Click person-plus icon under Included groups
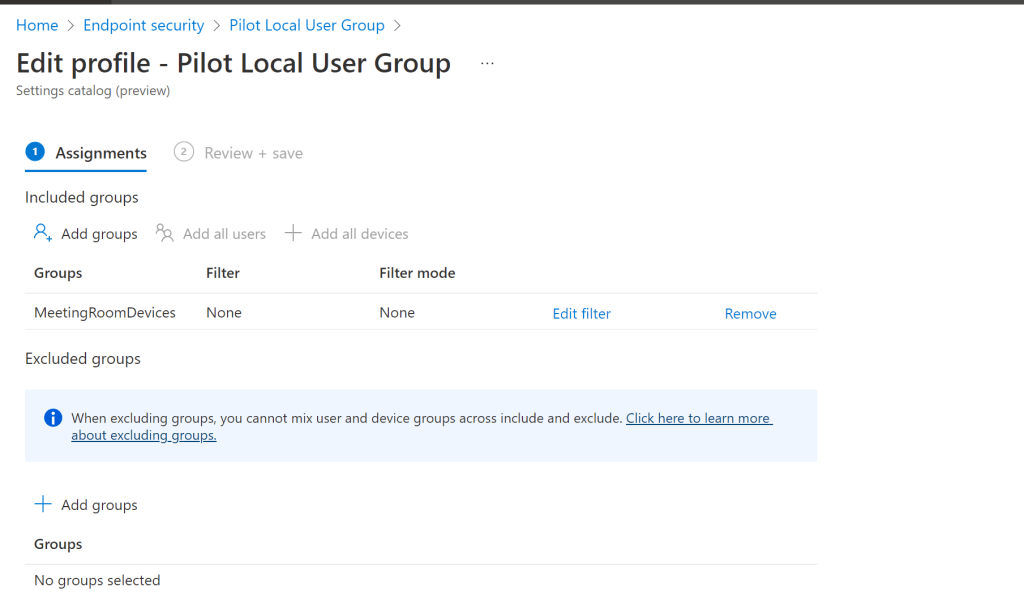1024x596 pixels. click(x=42, y=233)
